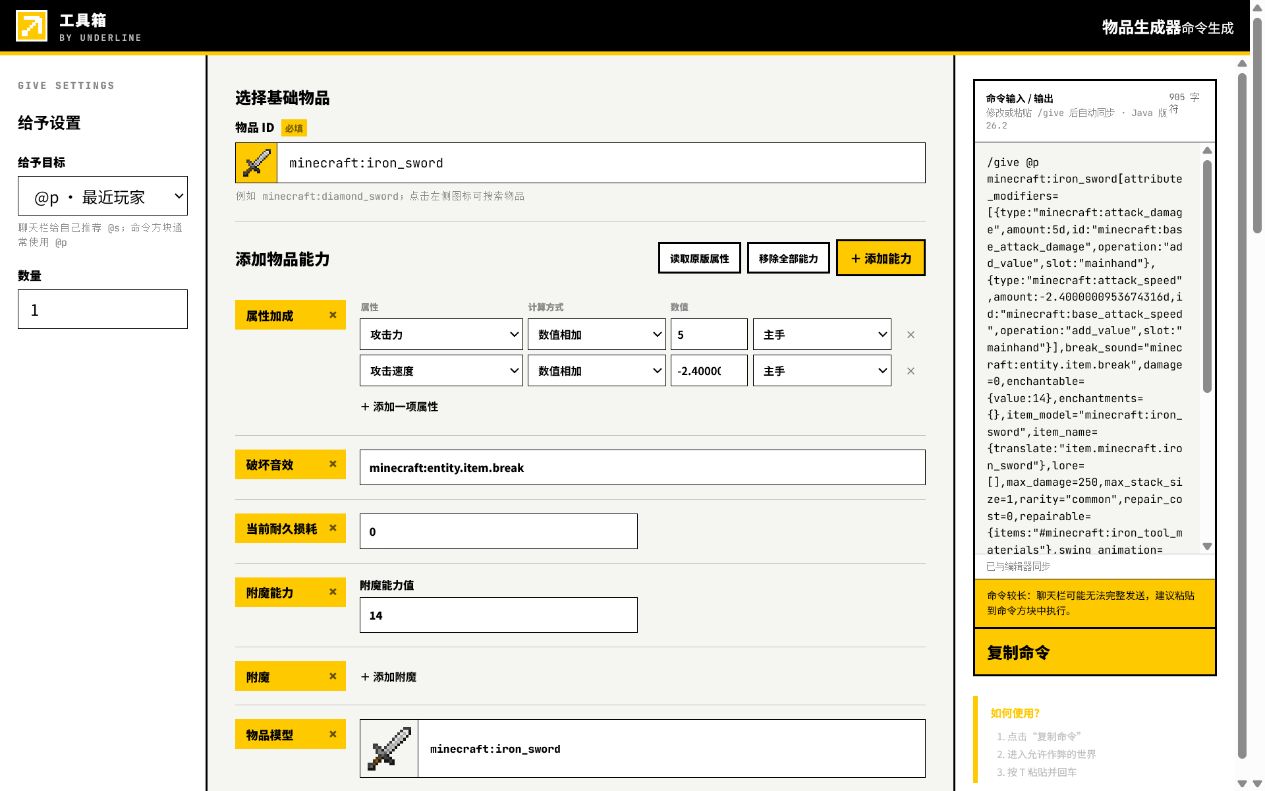Click the 数量 input field
1265x791 pixels.
(103, 309)
